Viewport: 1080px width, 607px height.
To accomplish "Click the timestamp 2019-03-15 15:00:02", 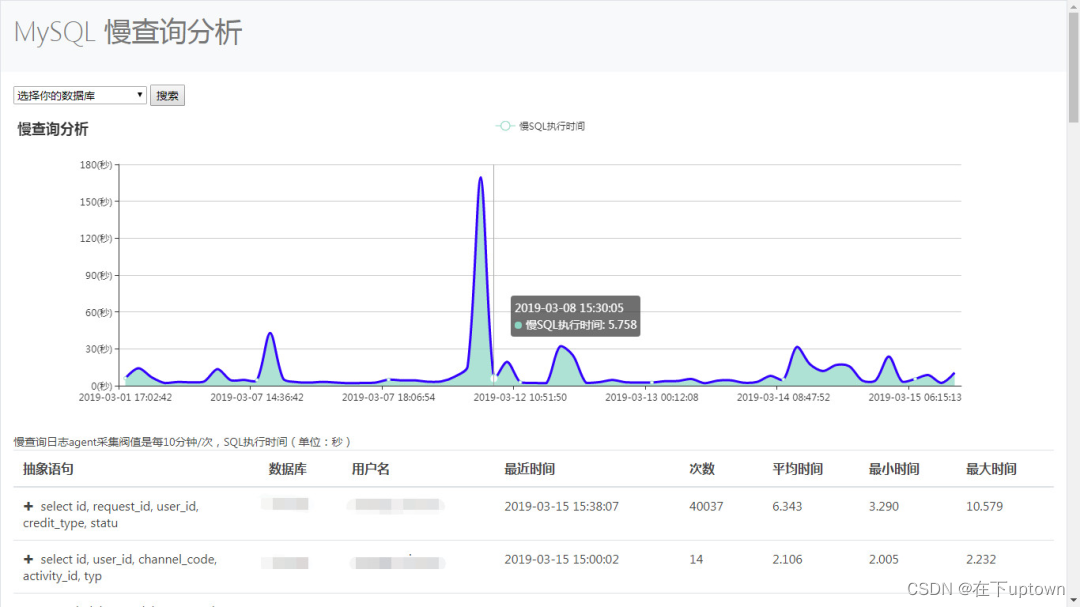I will (561, 559).
